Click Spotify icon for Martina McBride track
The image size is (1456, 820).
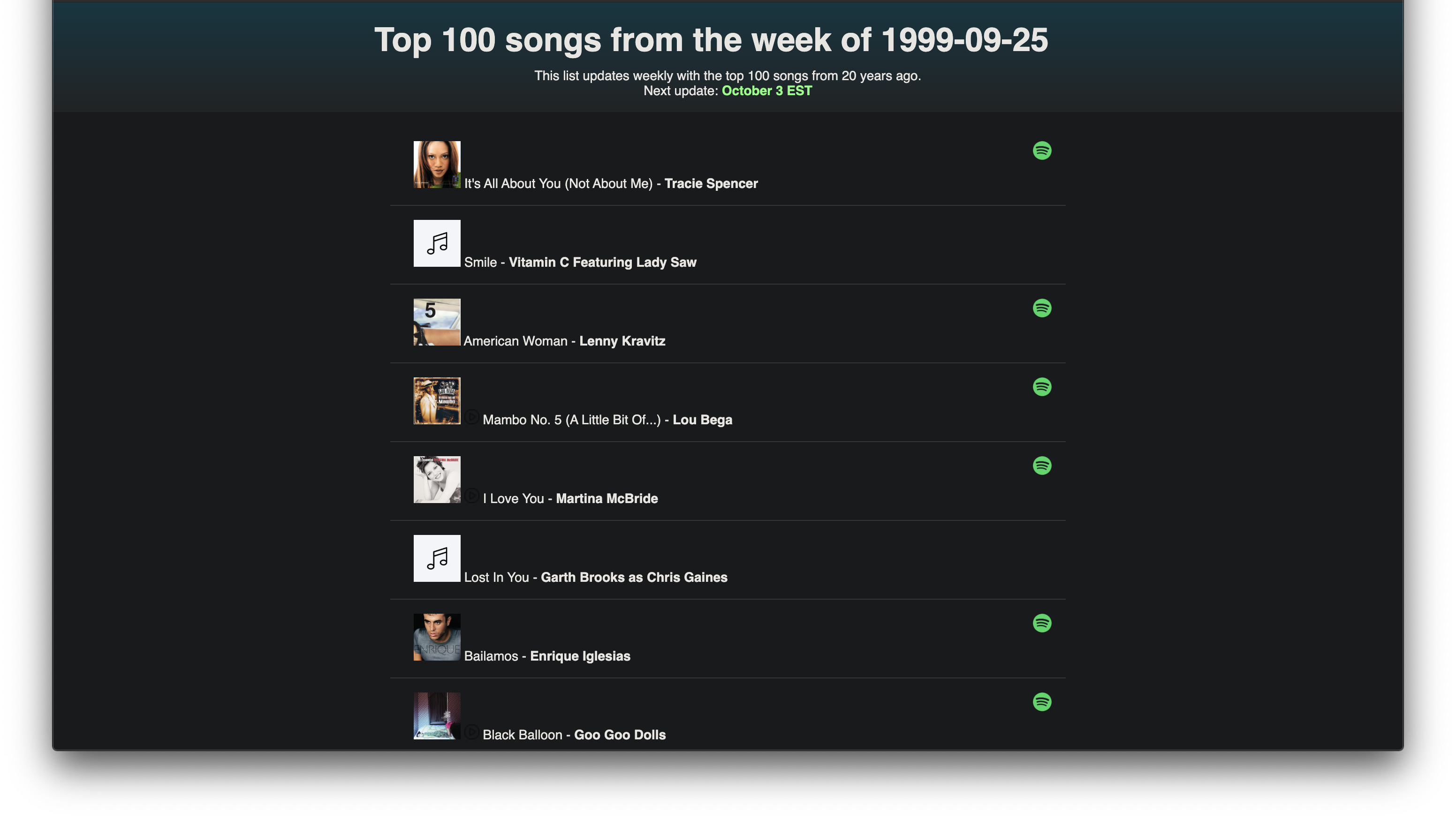tap(1042, 466)
